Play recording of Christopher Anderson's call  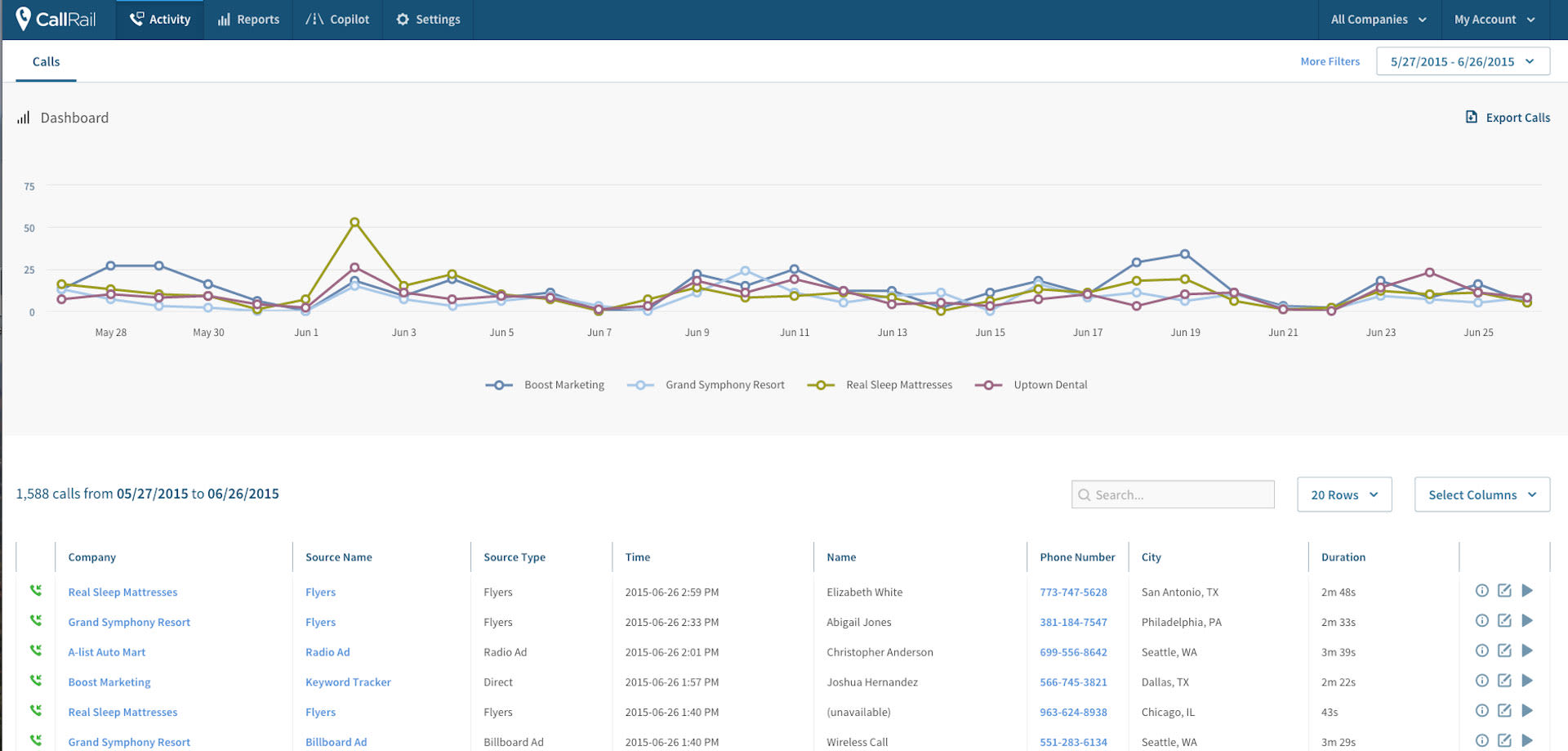click(1527, 650)
